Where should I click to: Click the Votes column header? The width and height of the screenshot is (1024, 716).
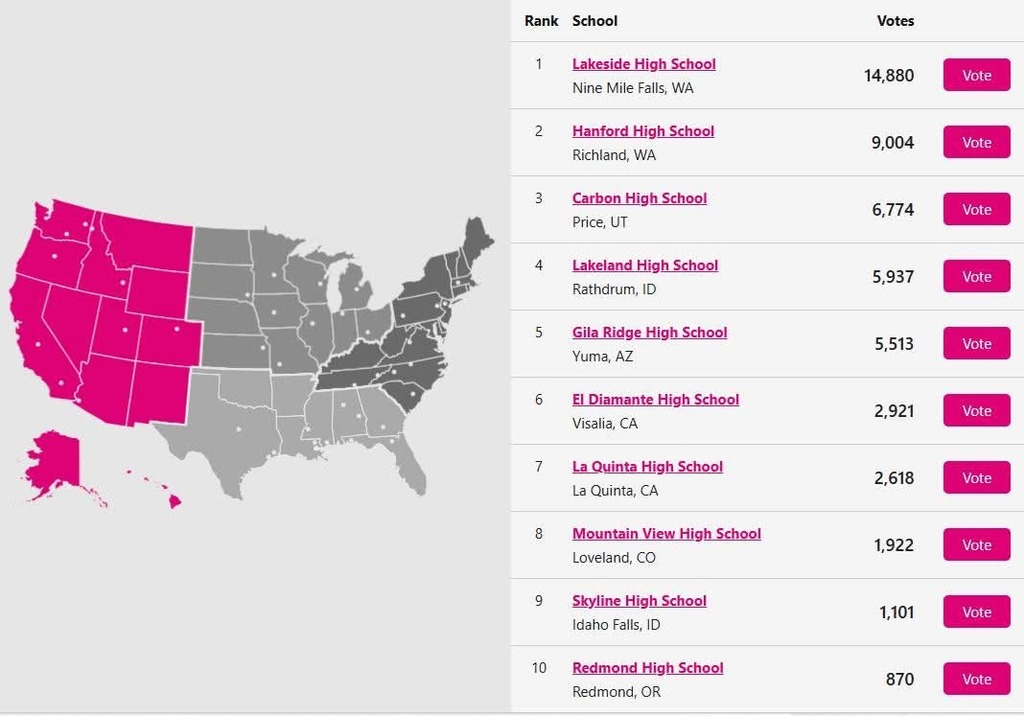(x=895, y=21)
